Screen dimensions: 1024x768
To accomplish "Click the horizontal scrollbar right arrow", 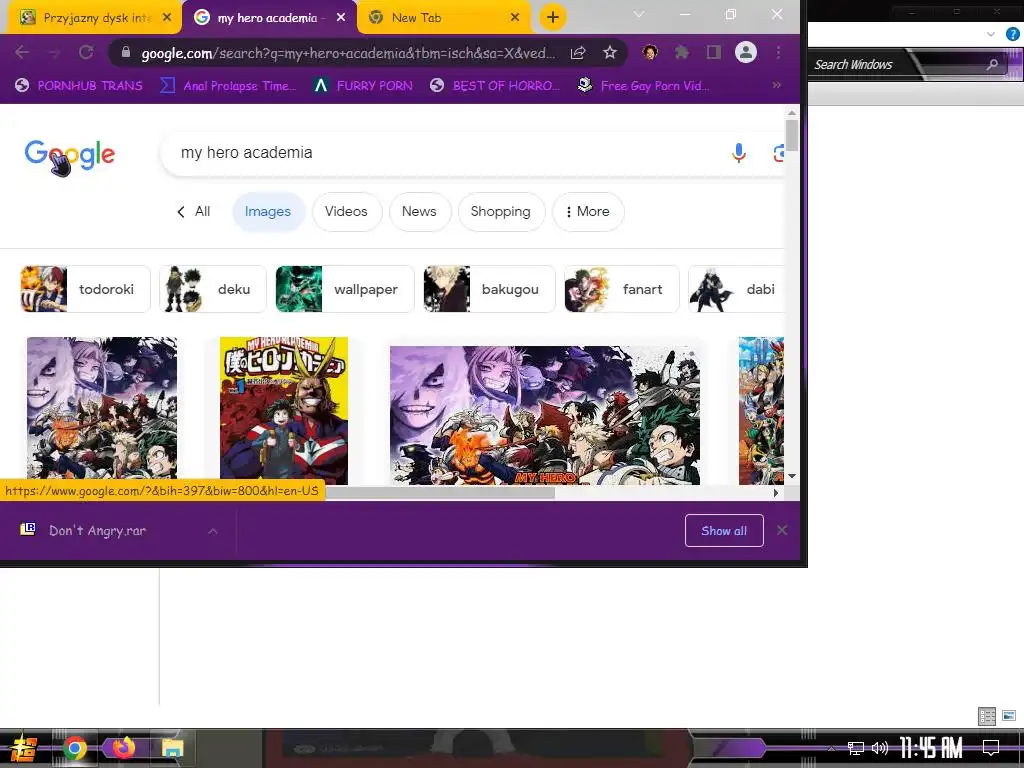I will point(776,493).
